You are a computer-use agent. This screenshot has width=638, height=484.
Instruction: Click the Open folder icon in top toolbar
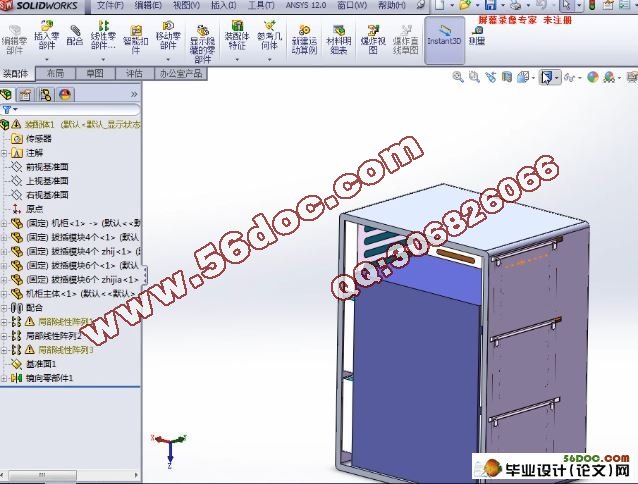tap(465, 5)
